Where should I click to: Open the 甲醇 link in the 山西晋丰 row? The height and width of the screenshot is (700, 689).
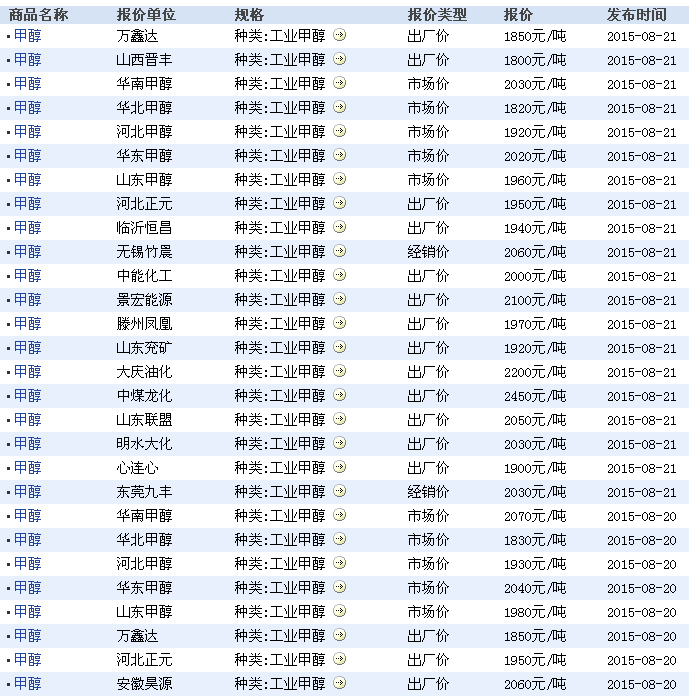pyautogui.click(x=28, y=60)
